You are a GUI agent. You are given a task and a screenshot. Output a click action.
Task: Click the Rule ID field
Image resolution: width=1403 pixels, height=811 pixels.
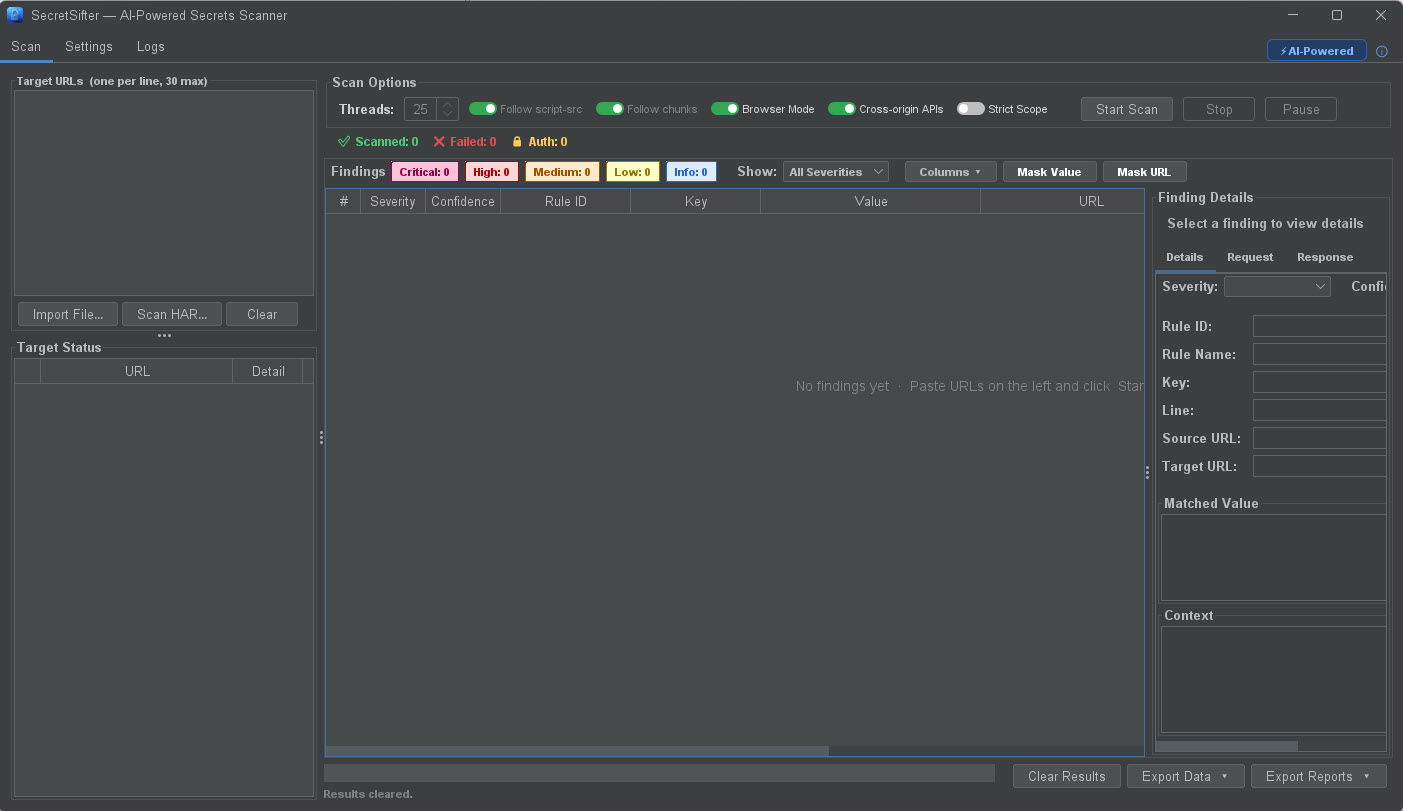1320,326
